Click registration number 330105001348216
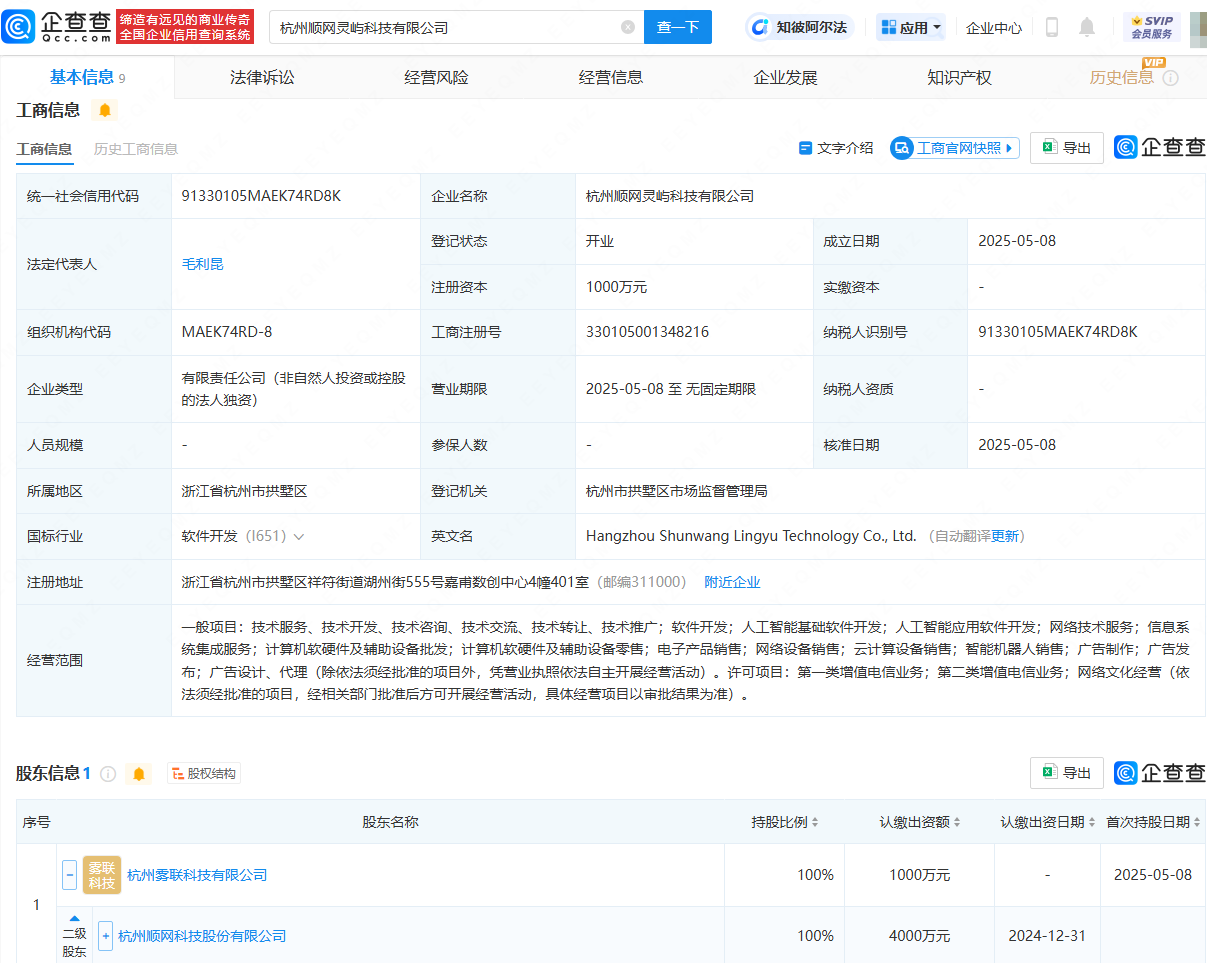 click(647, 332)
